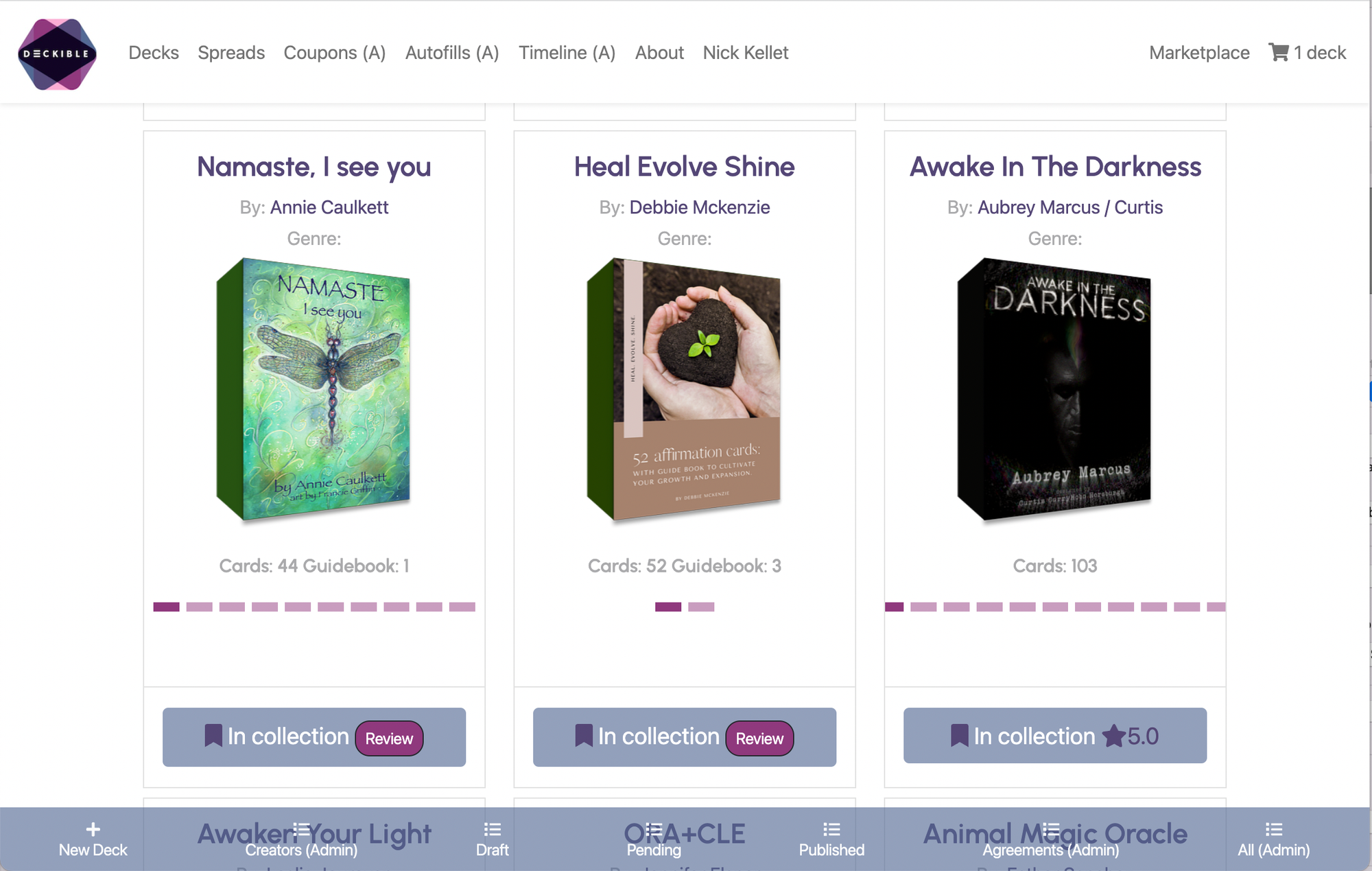Open Agreements (Admin) list icon
Screen dimensions: 1372x871
click(x=1050, y=829)
